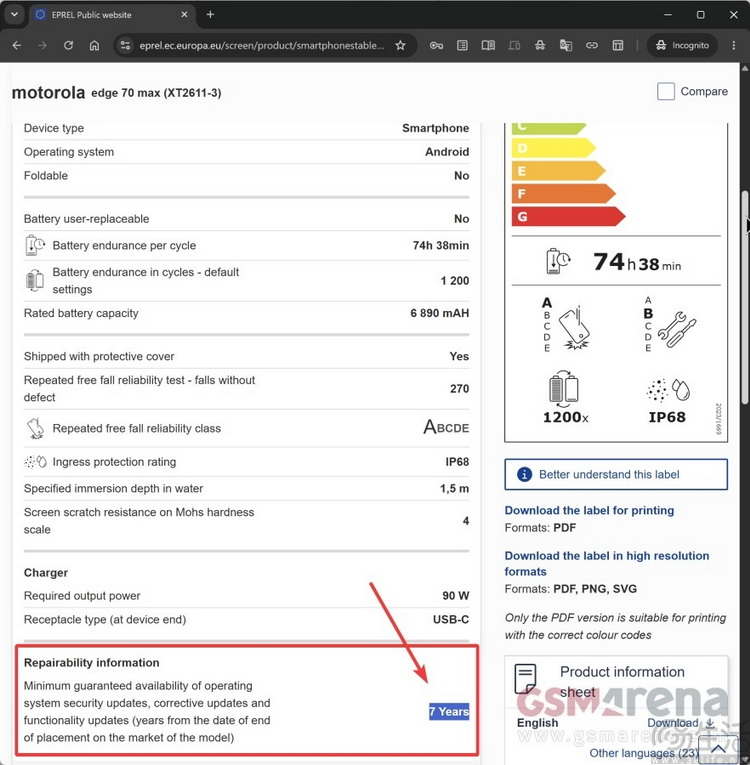This screenshot has height=765, width=750.
Task: Bookmark this page with the star icon
Action: 400,45
